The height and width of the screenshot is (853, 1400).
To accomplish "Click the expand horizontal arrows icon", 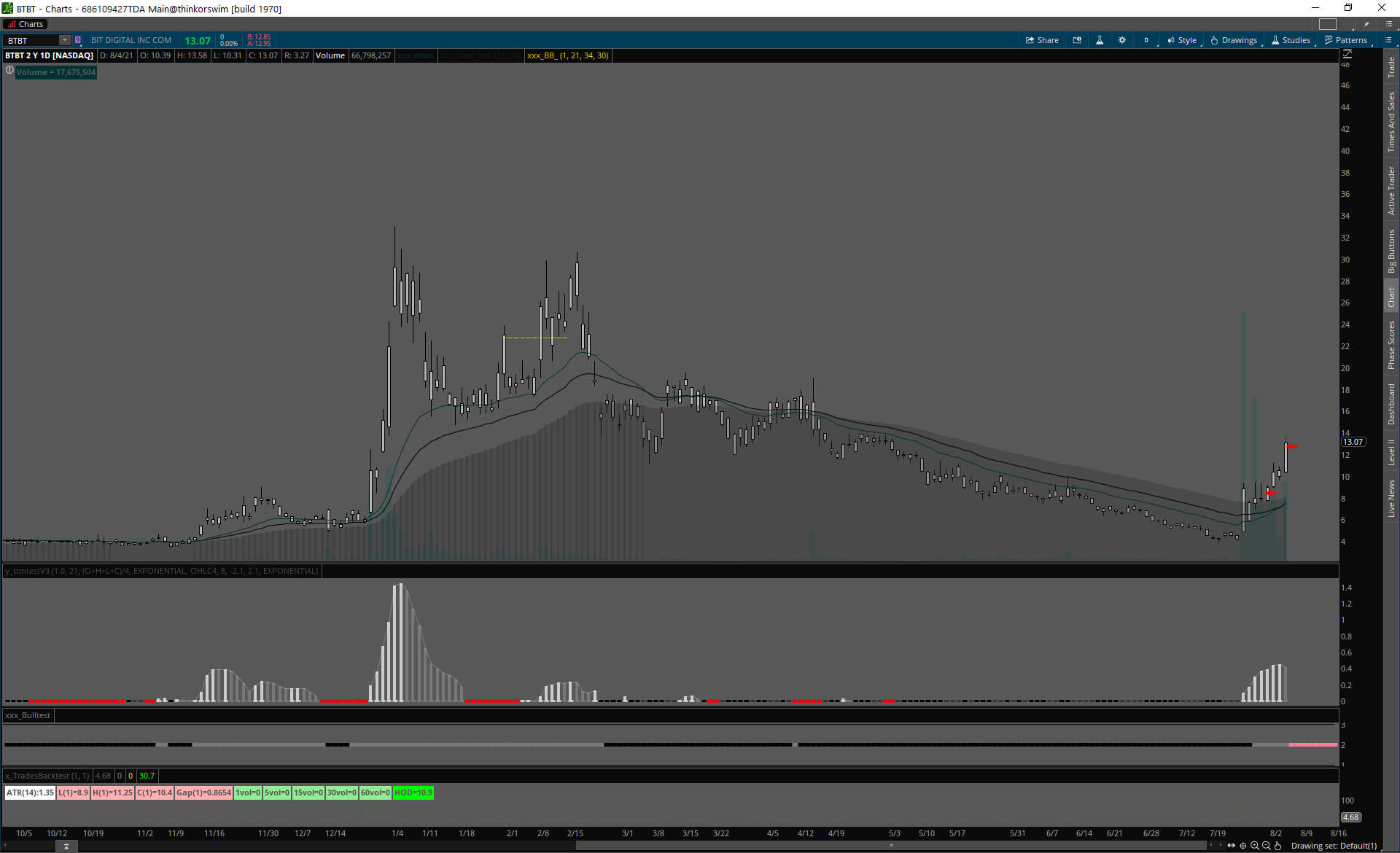I will pyautogui.click(x=1232, y=846).
